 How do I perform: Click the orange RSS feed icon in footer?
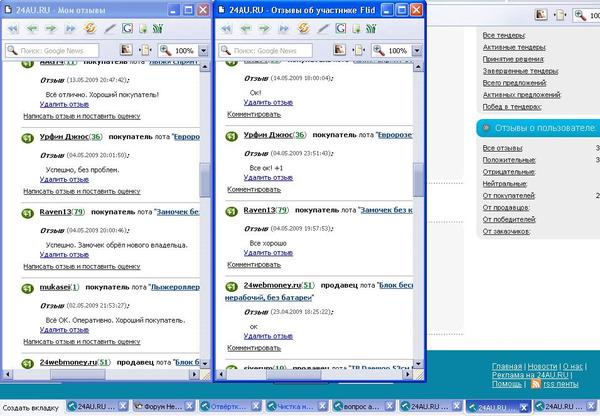coord(536,383)
